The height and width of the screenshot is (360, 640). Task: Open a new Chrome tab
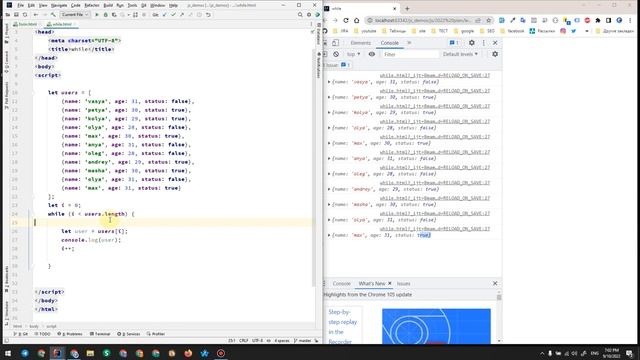click(407, 8)
